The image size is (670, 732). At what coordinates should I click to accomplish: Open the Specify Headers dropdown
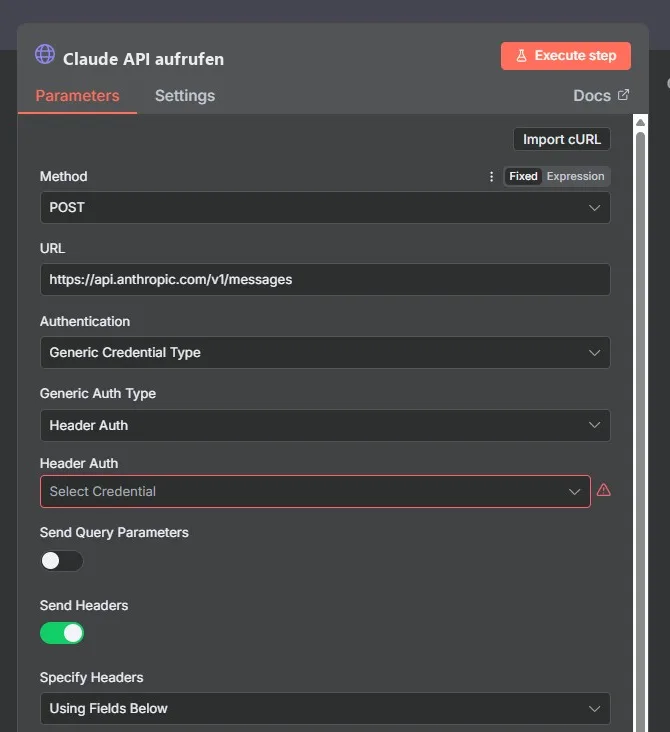click(x=325, y=708)
